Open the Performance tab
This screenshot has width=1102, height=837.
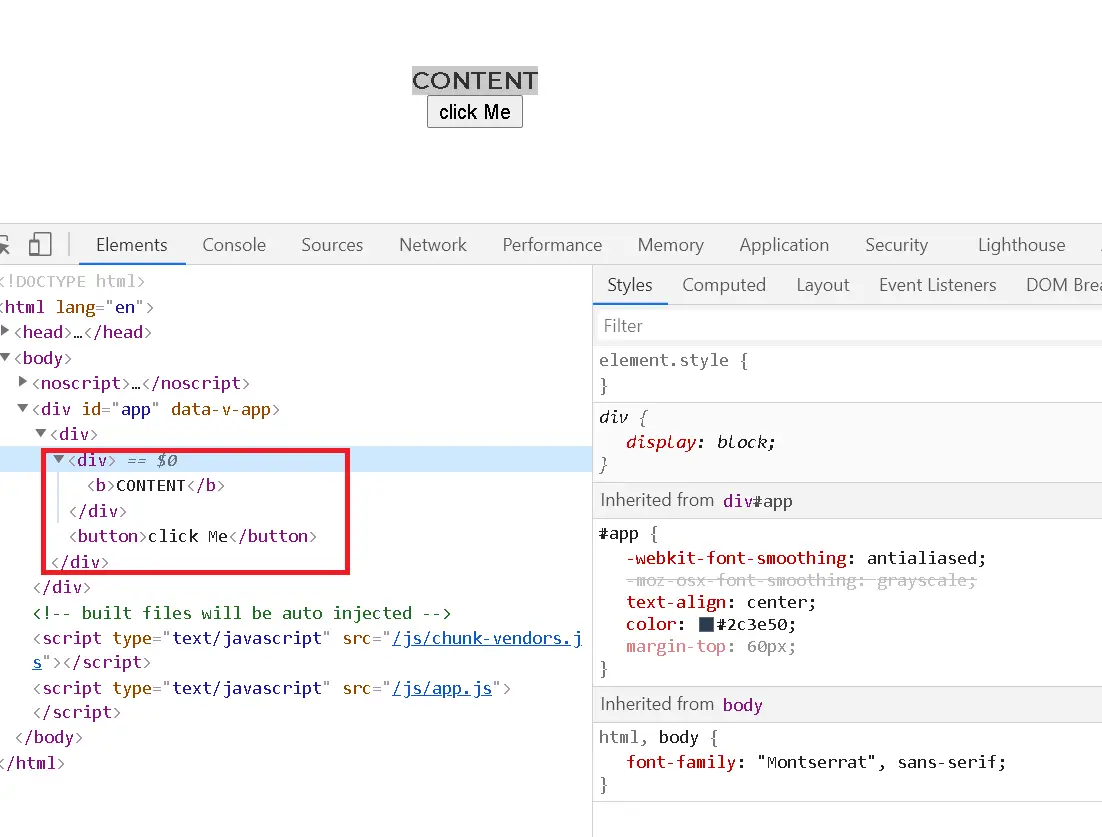point(552,245)
